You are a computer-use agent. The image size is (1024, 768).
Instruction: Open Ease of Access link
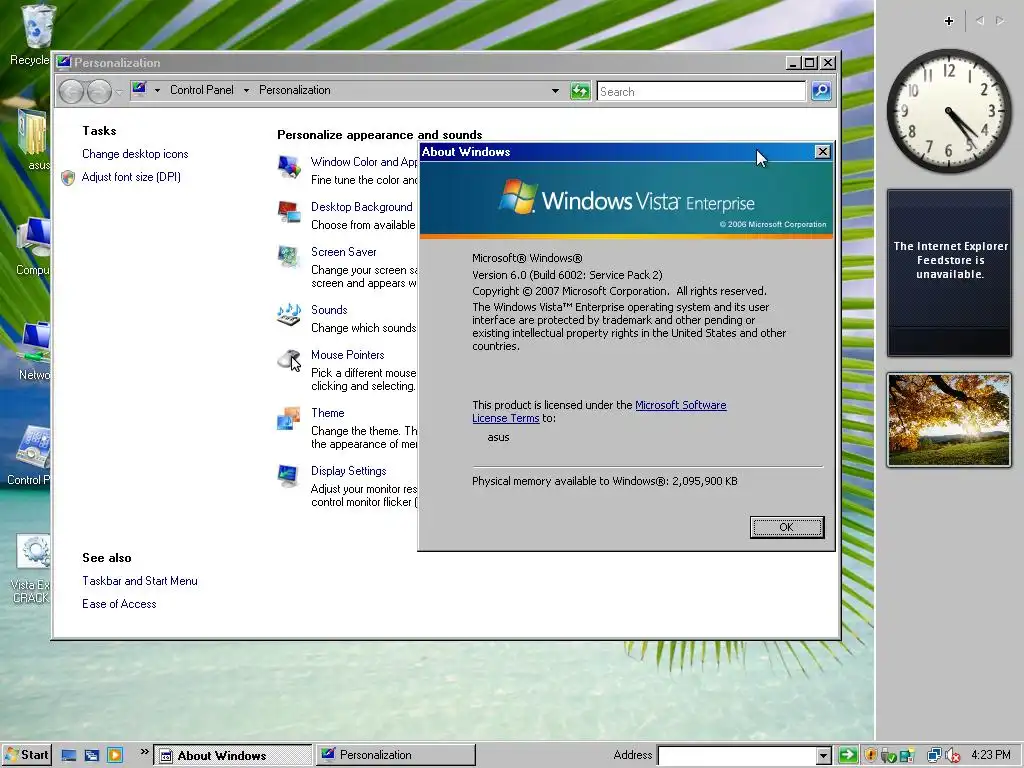pos(120,604)
